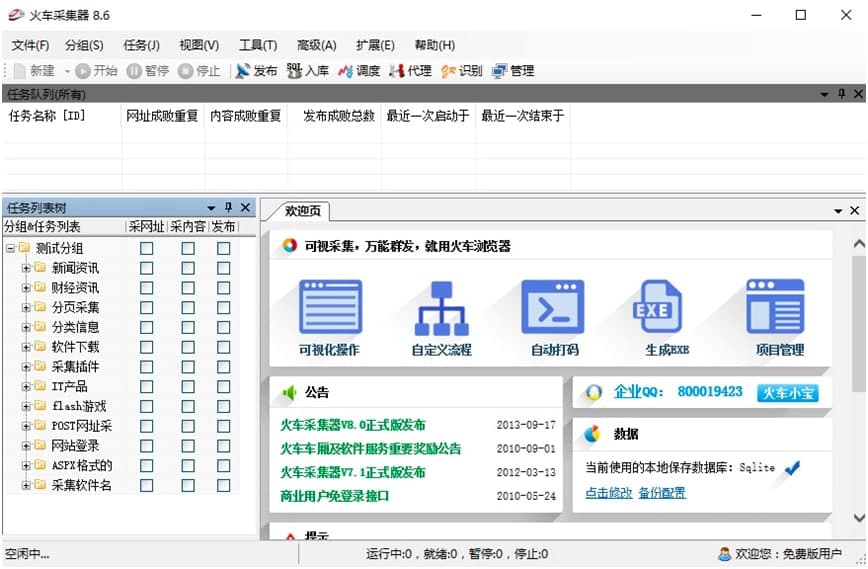Select the 采集软件名 tree item
This screenshot has height=569, width=868.
pos(81,485)
